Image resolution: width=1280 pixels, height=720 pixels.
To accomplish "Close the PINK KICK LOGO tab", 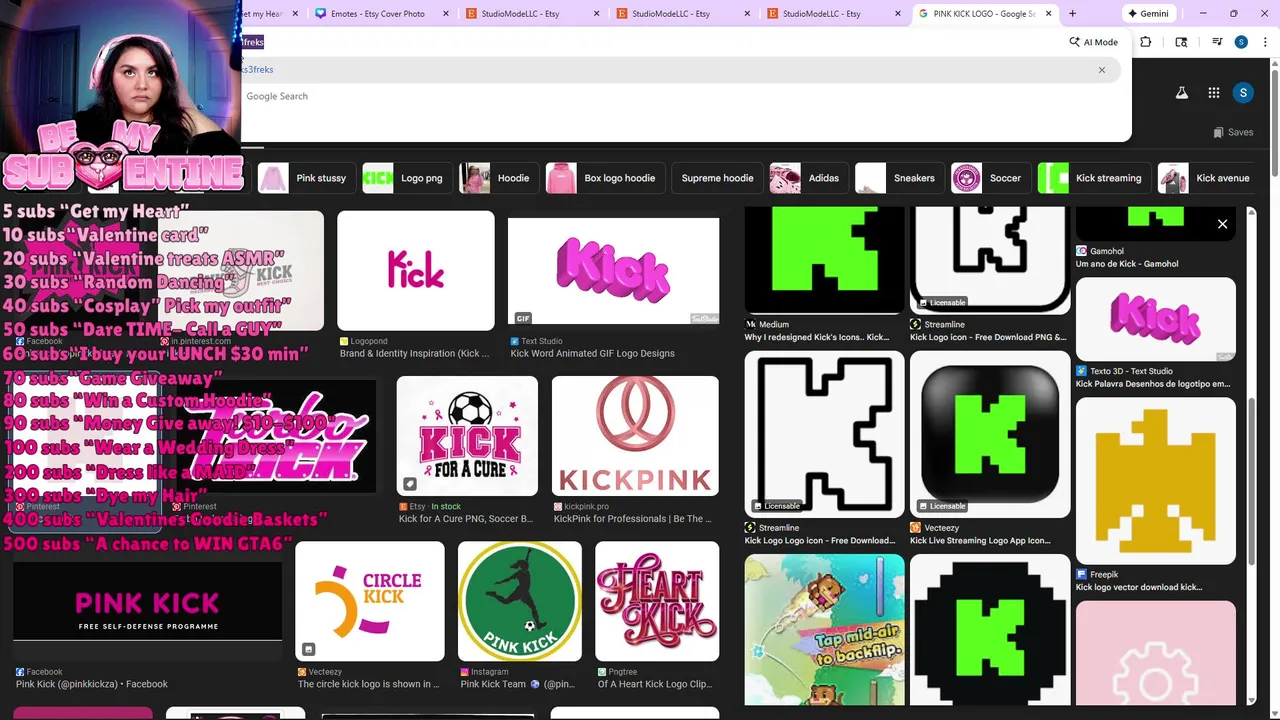I will tap(1049, 14).
